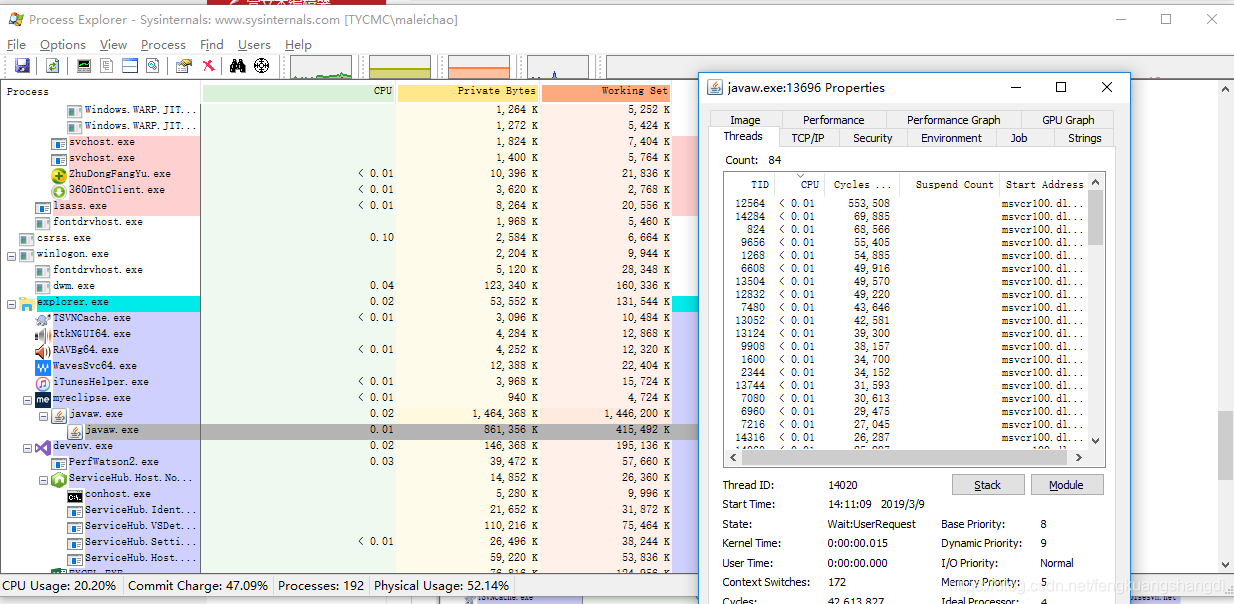
Task: Switch to the Security tab
Action: point(872,138)
